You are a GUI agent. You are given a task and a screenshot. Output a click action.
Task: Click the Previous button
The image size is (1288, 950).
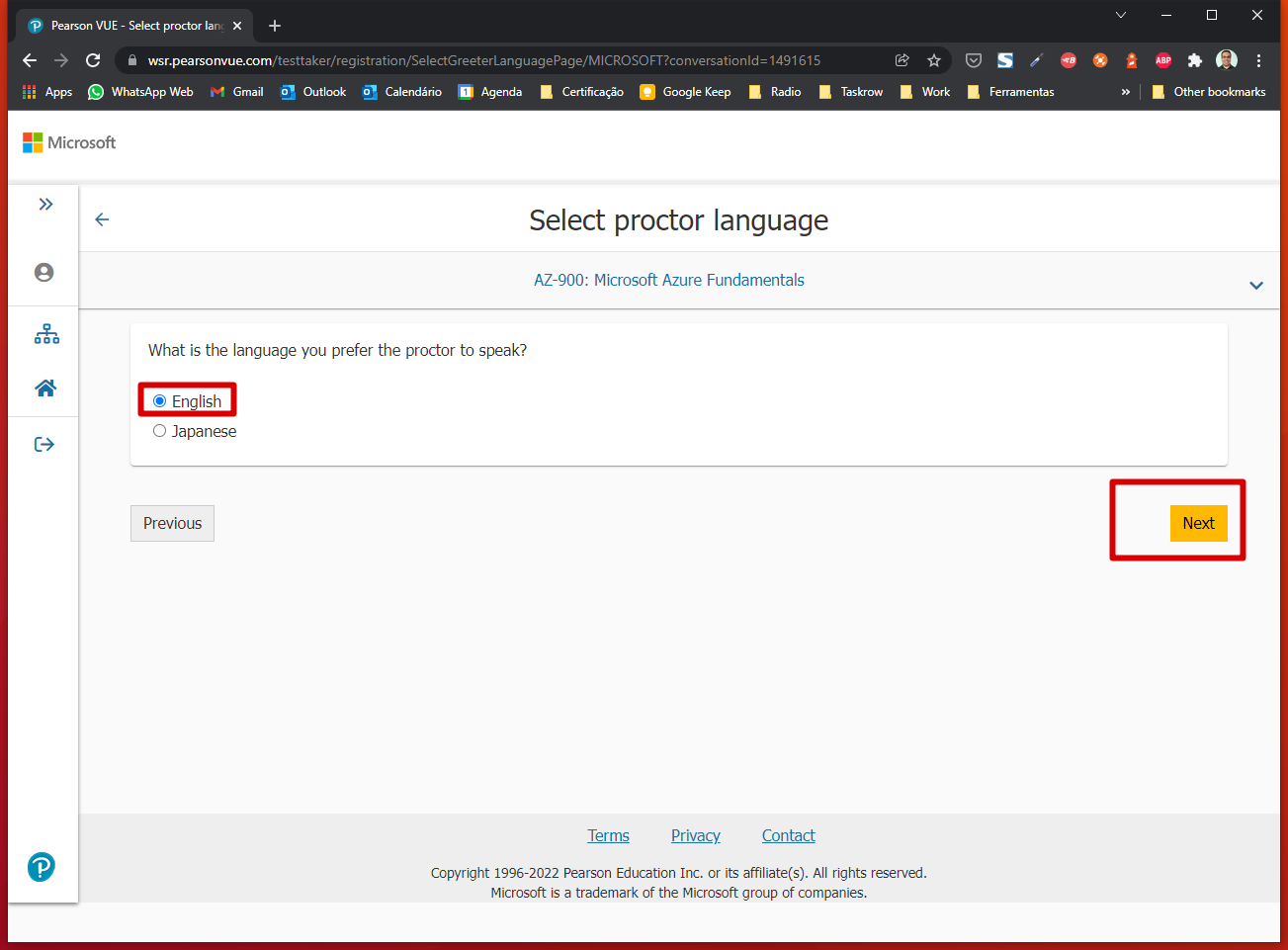tap(172, 523)
